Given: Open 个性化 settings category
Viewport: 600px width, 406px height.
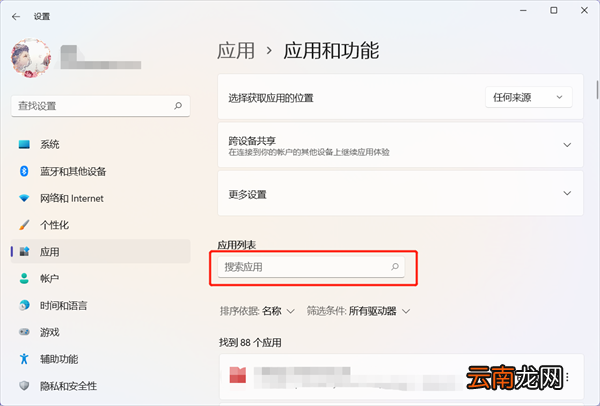Looking at the screenshot, I should click(x=101, y=225).
